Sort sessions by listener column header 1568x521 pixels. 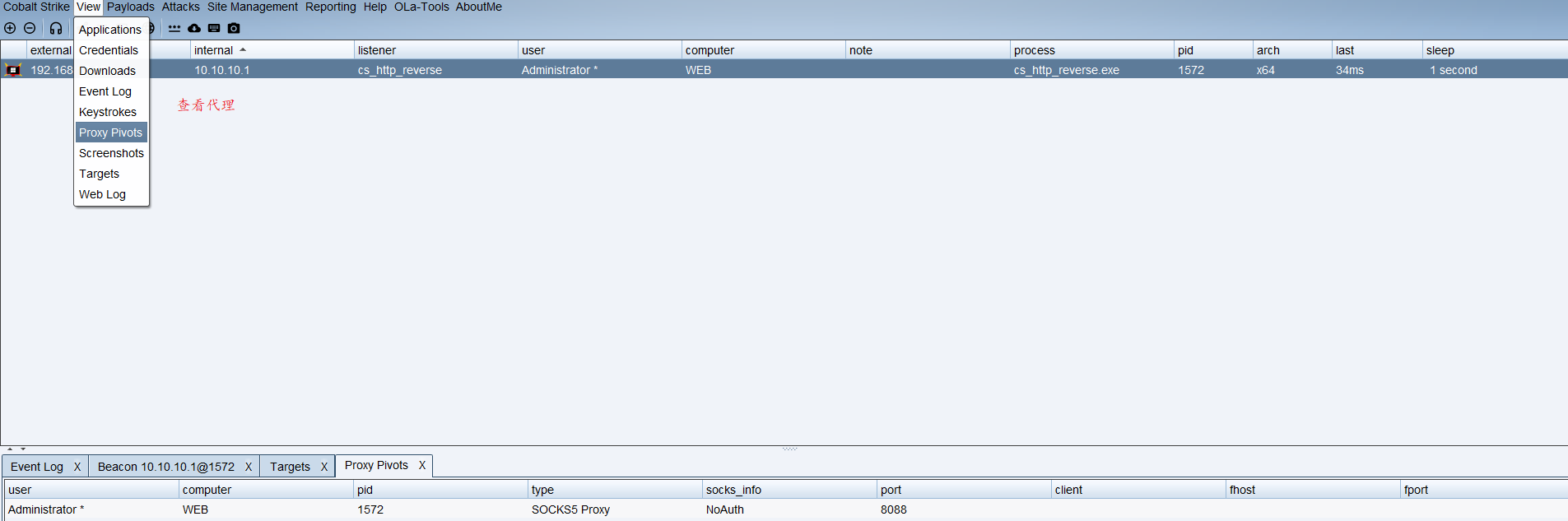point(435,50)
